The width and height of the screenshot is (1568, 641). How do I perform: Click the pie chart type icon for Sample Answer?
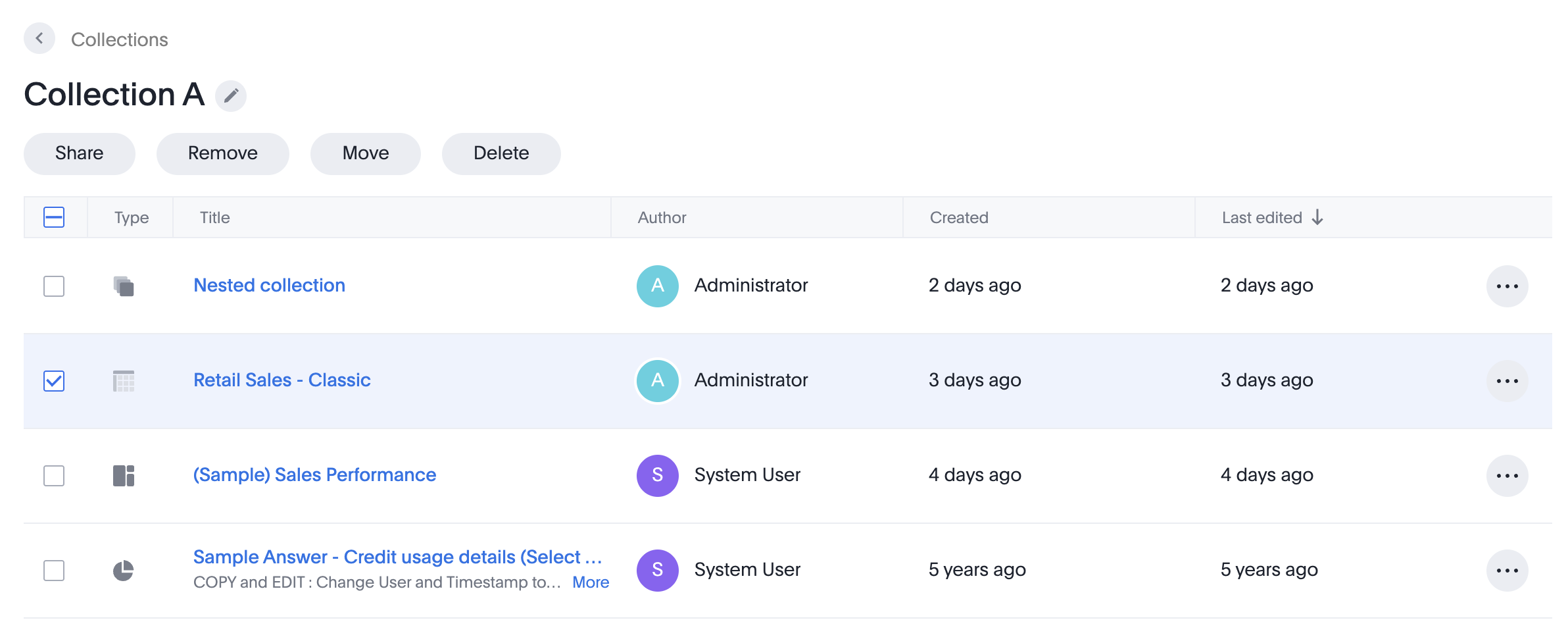click(123, 571)
